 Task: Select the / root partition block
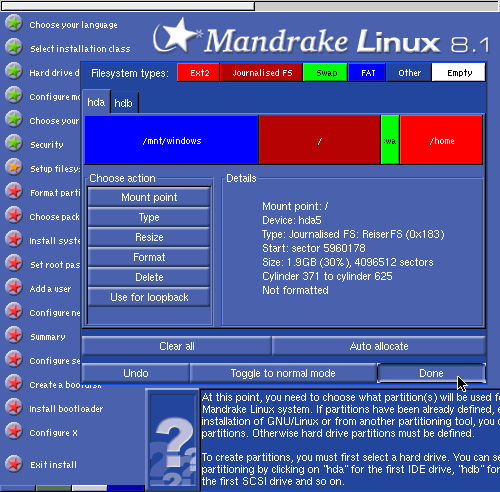[319, 140]
